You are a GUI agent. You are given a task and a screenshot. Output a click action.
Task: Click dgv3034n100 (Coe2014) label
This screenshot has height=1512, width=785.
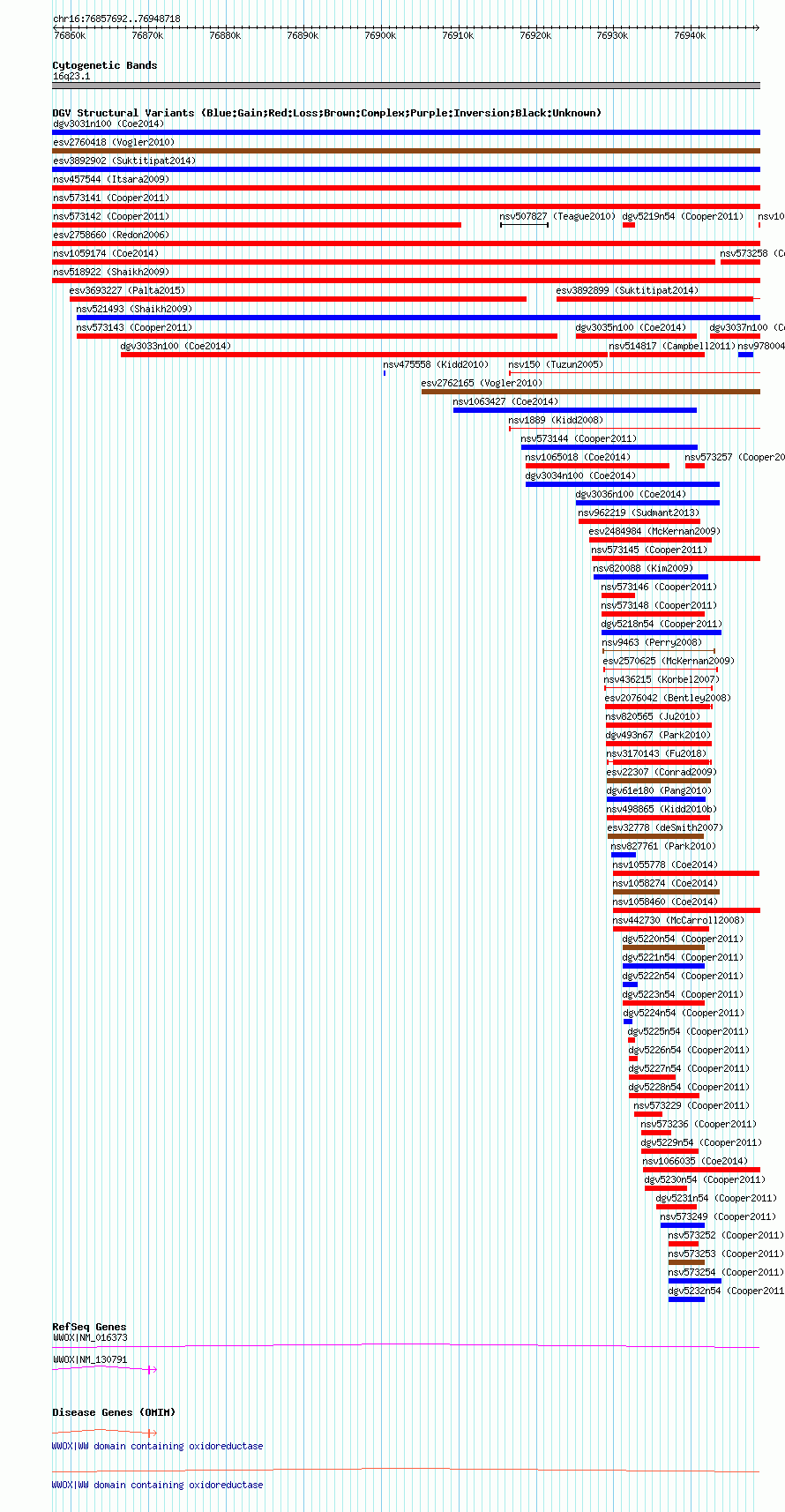click(x=581, y=475)
